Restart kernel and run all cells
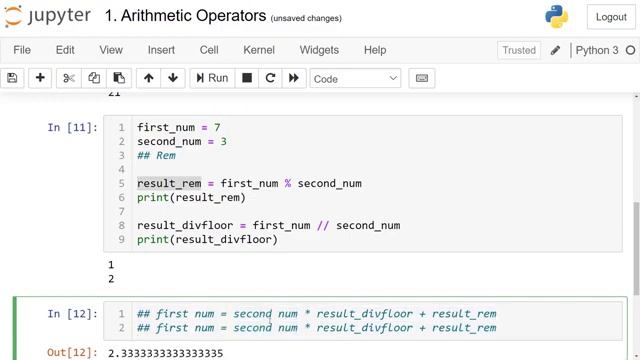 (294, 78)
